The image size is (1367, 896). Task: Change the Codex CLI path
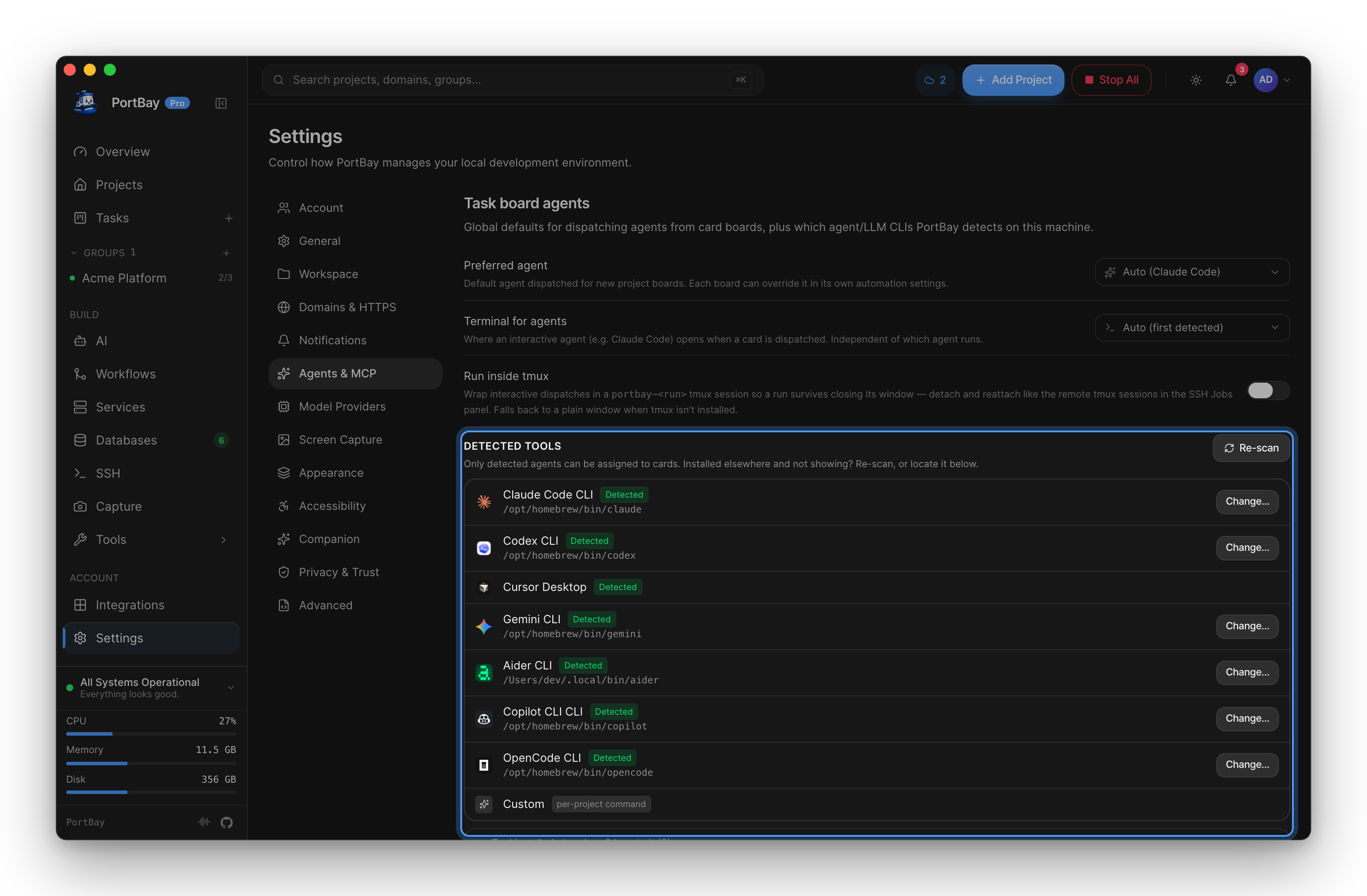click(x=1247, y=548)
